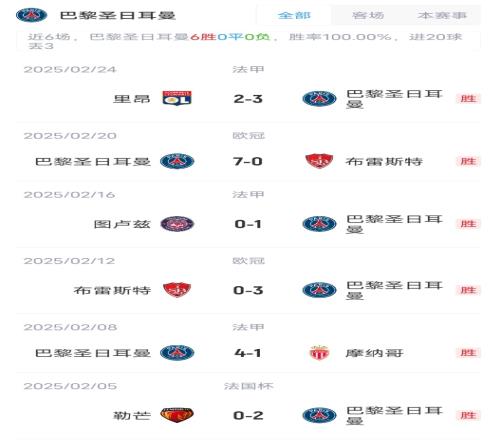
Task: Click the 7-0 match score
Action: (248, 161)
